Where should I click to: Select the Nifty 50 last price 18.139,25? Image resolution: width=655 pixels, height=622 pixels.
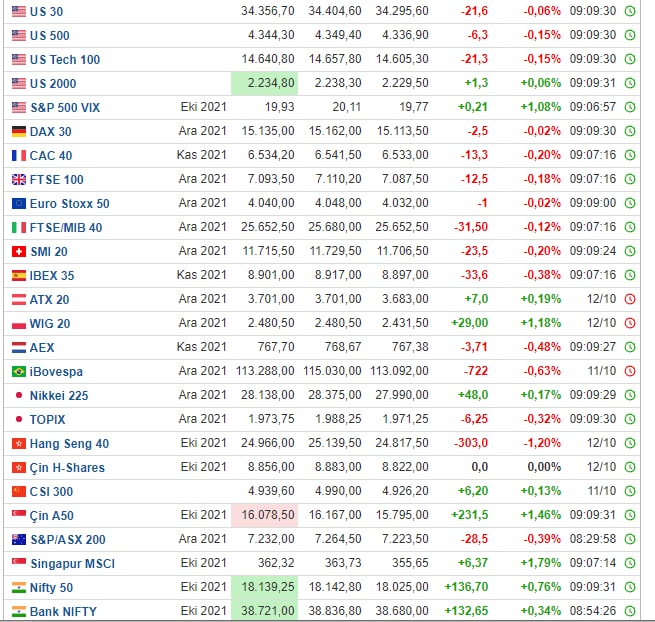[268, 587]
